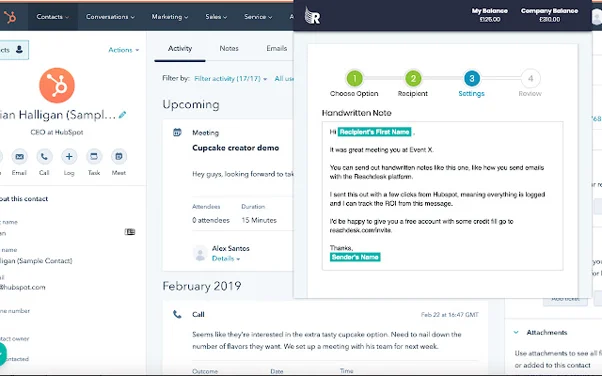Expand Details under Alex Santos

226,258
